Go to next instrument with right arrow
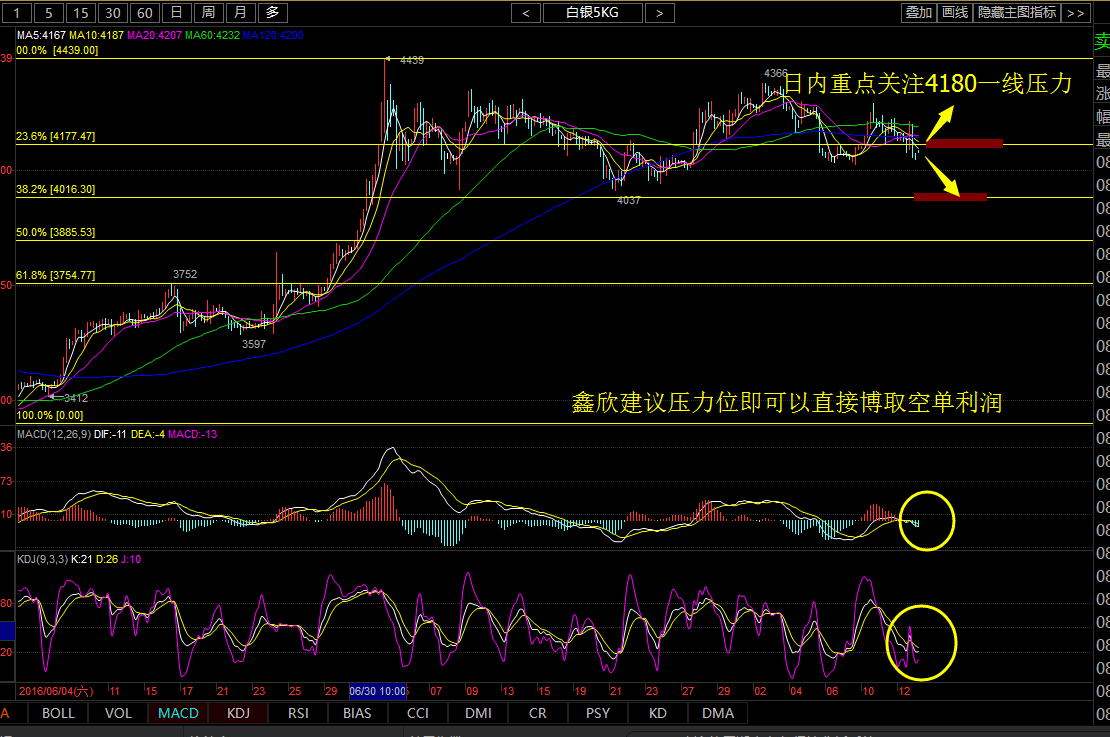The width and height of the screenshot is (1110, 737). click(x=659, y=13)
